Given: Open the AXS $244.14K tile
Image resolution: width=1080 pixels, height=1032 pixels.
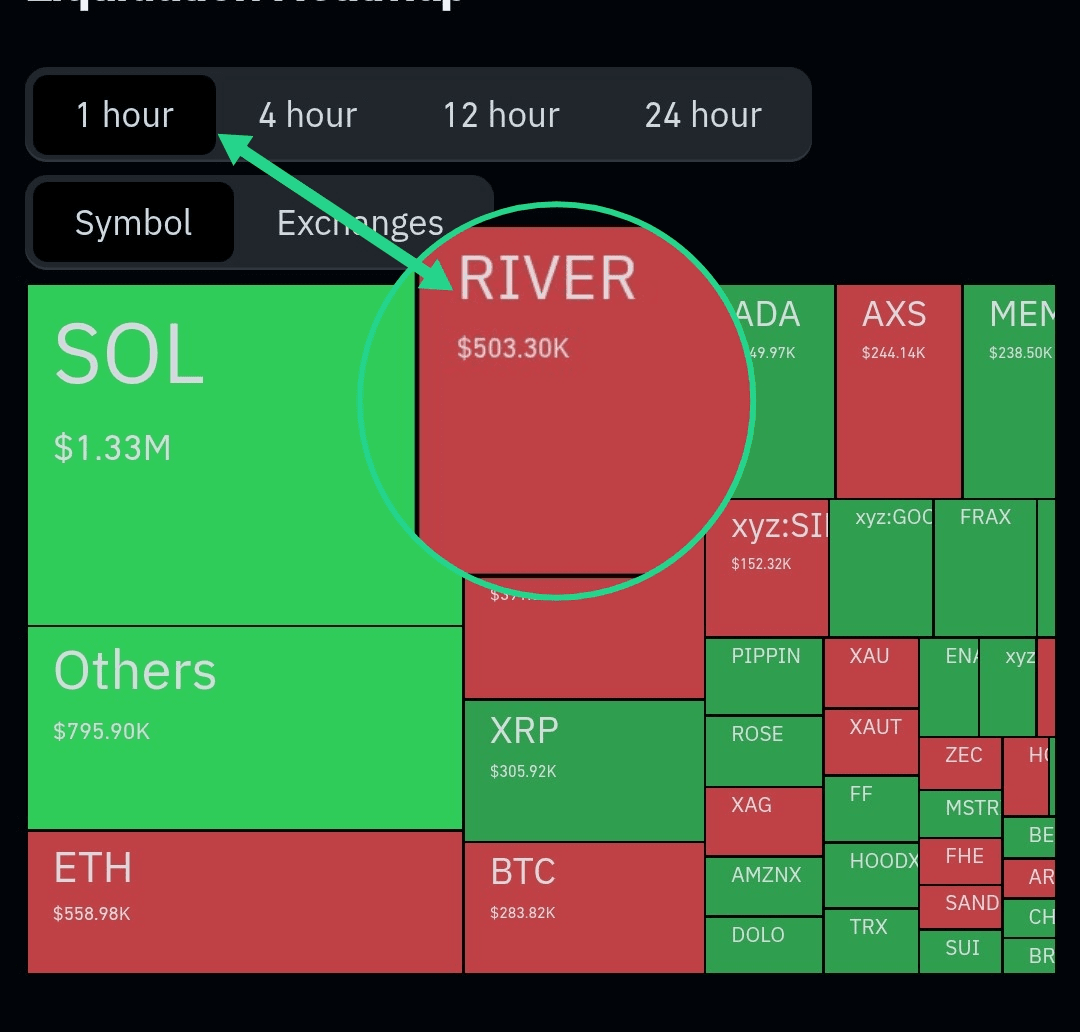Looking at the screenshot, I should (x=898, y=390).
